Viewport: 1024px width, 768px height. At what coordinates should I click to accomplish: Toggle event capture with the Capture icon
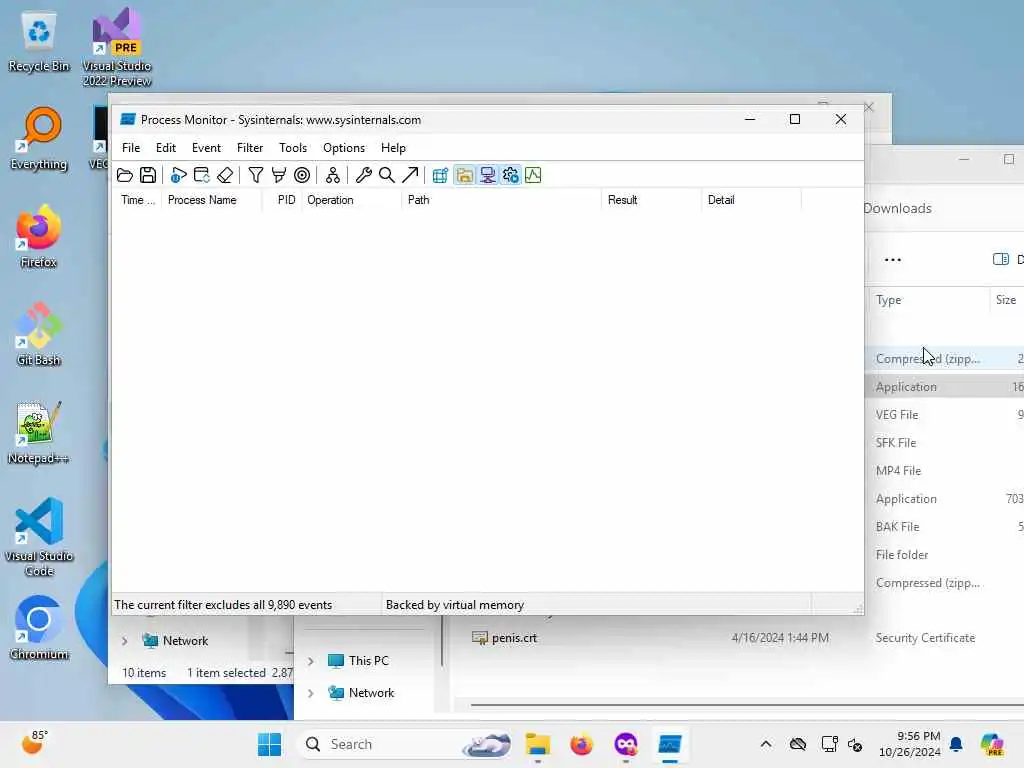pyautogui.click(x=178, y=175)
